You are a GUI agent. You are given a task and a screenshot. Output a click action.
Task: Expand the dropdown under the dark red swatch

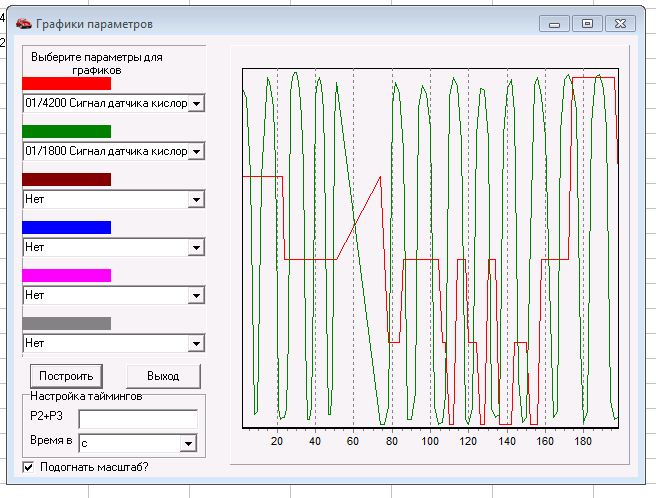point(196,199)
